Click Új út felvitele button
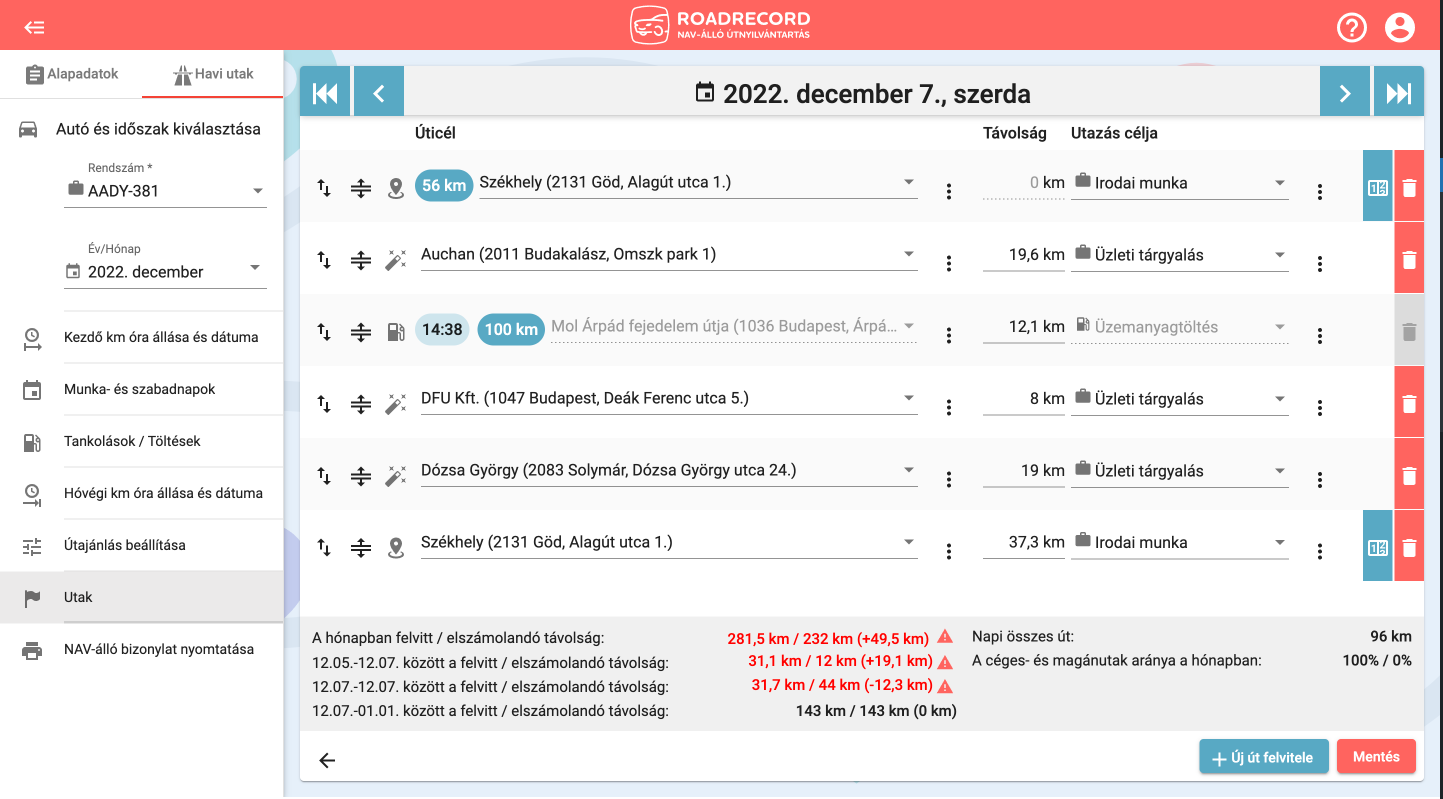The width and height of the screenshot is (1443, 799). click(1264, 757)
